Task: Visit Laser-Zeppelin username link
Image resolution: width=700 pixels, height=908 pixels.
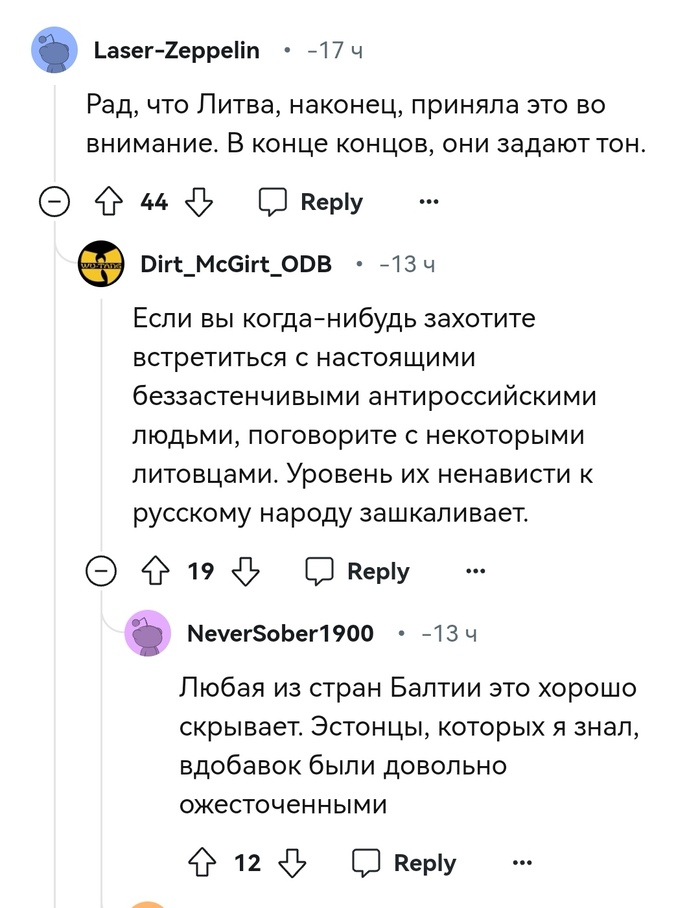Action: click(176, 50)
